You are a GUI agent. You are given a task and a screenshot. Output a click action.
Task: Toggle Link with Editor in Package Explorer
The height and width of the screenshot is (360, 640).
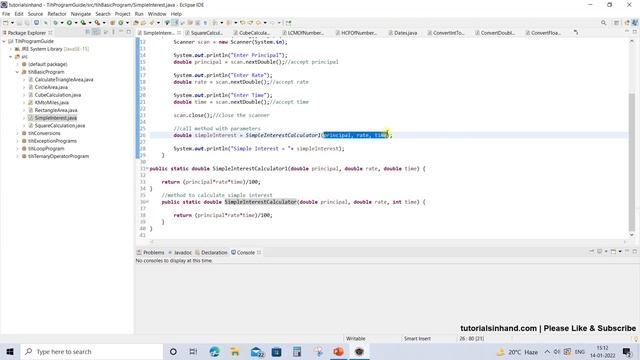pyautogui.click(x=96, y=32)
